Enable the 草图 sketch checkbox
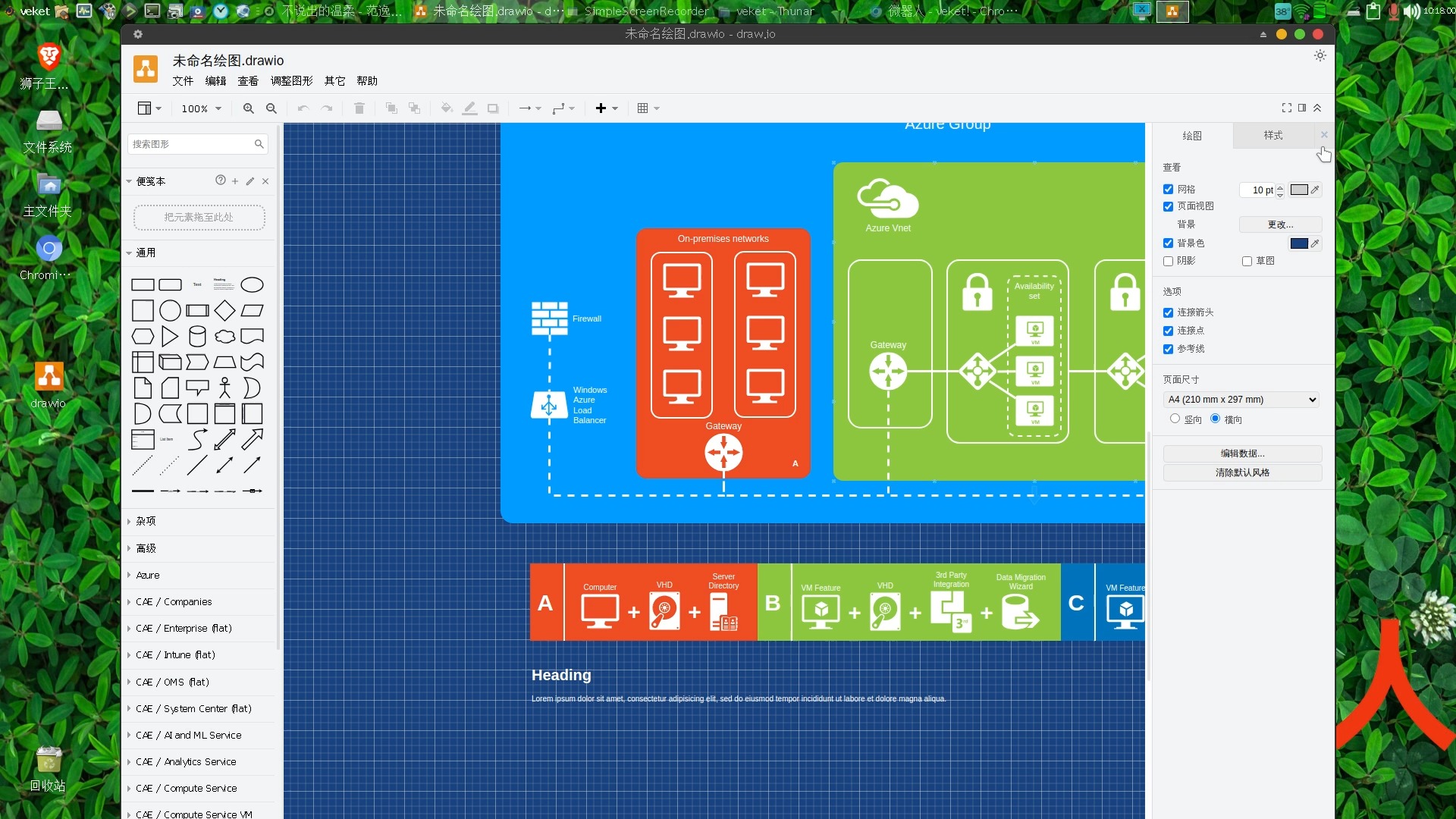Image resolution: width=1456 pixels, height=819 pixels. coord(1247,262)
